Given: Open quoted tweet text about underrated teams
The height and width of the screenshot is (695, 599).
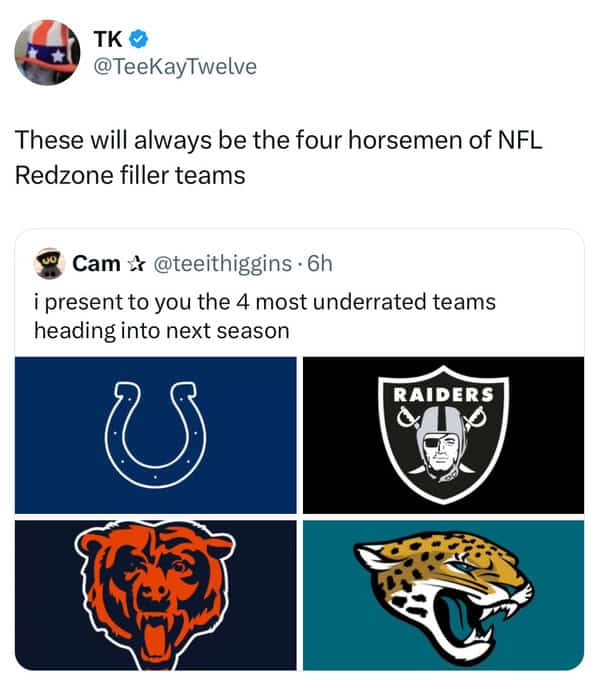Looking at the screenshot, I should (x=265, y=316).
